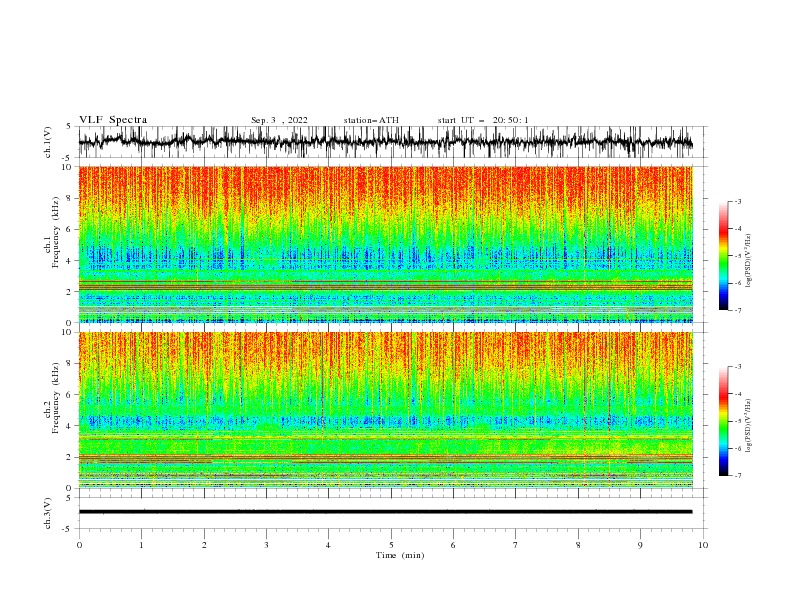
Task: Click the "5" minute tick on the time axis
Action: click(x=391, y=545)
